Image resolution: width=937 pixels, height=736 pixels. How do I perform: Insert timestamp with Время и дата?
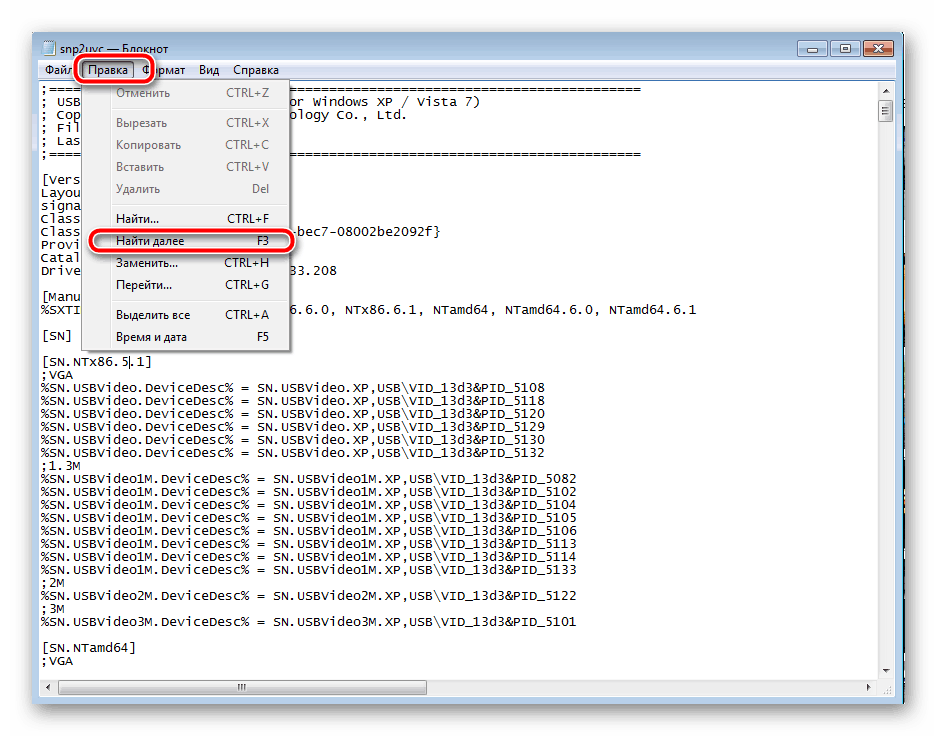click(x=151, y=337)
